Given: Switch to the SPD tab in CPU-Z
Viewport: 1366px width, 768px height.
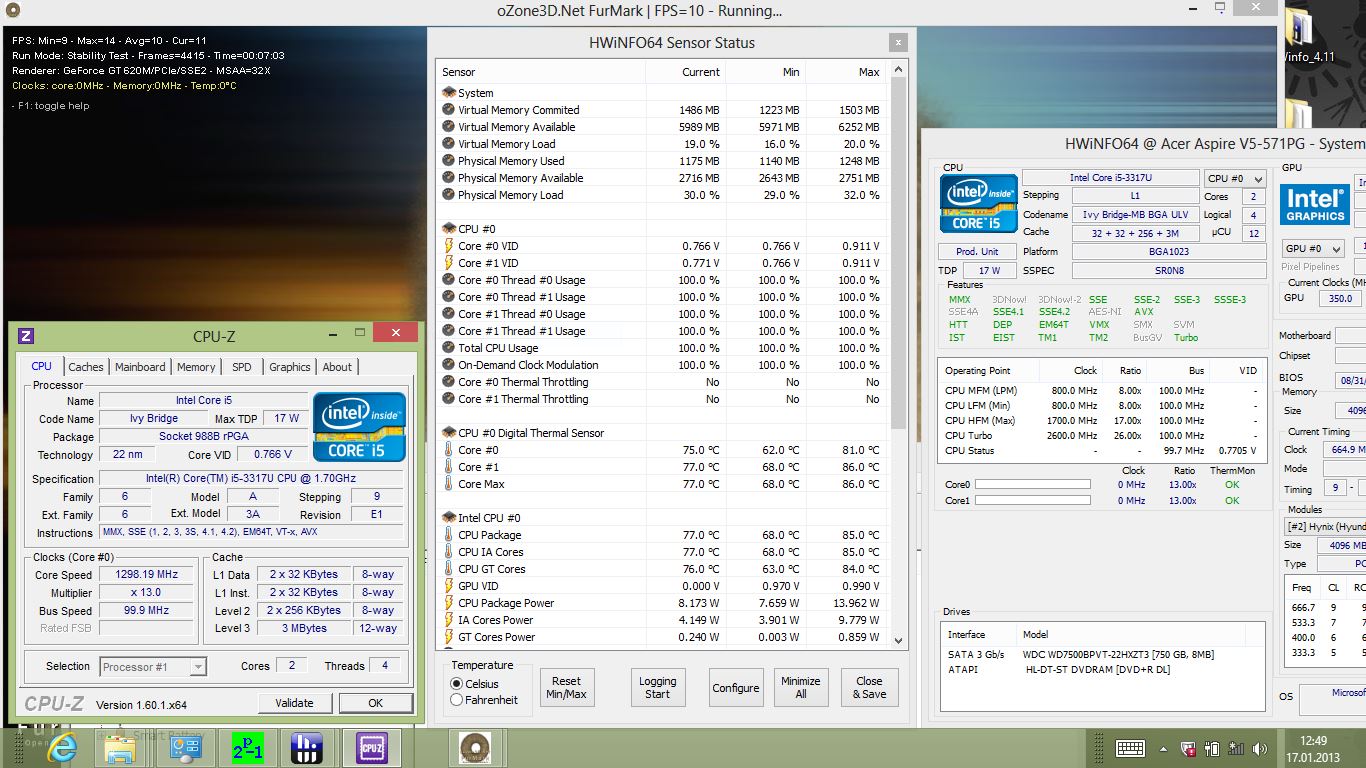Looking at the screenshot, I should point(242,367).
